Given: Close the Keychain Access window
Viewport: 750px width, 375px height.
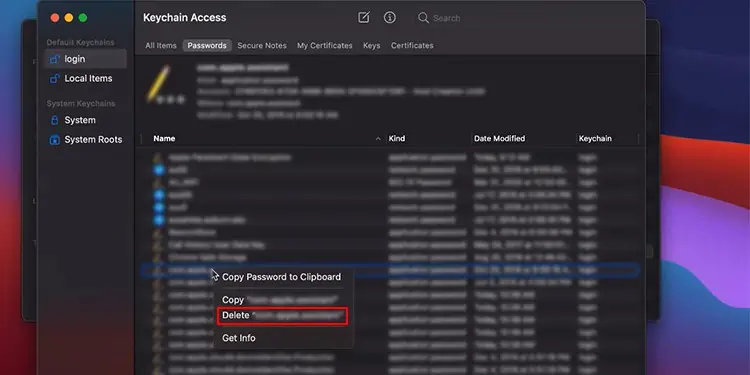Looking at the screenshot, I should [55, 18].
